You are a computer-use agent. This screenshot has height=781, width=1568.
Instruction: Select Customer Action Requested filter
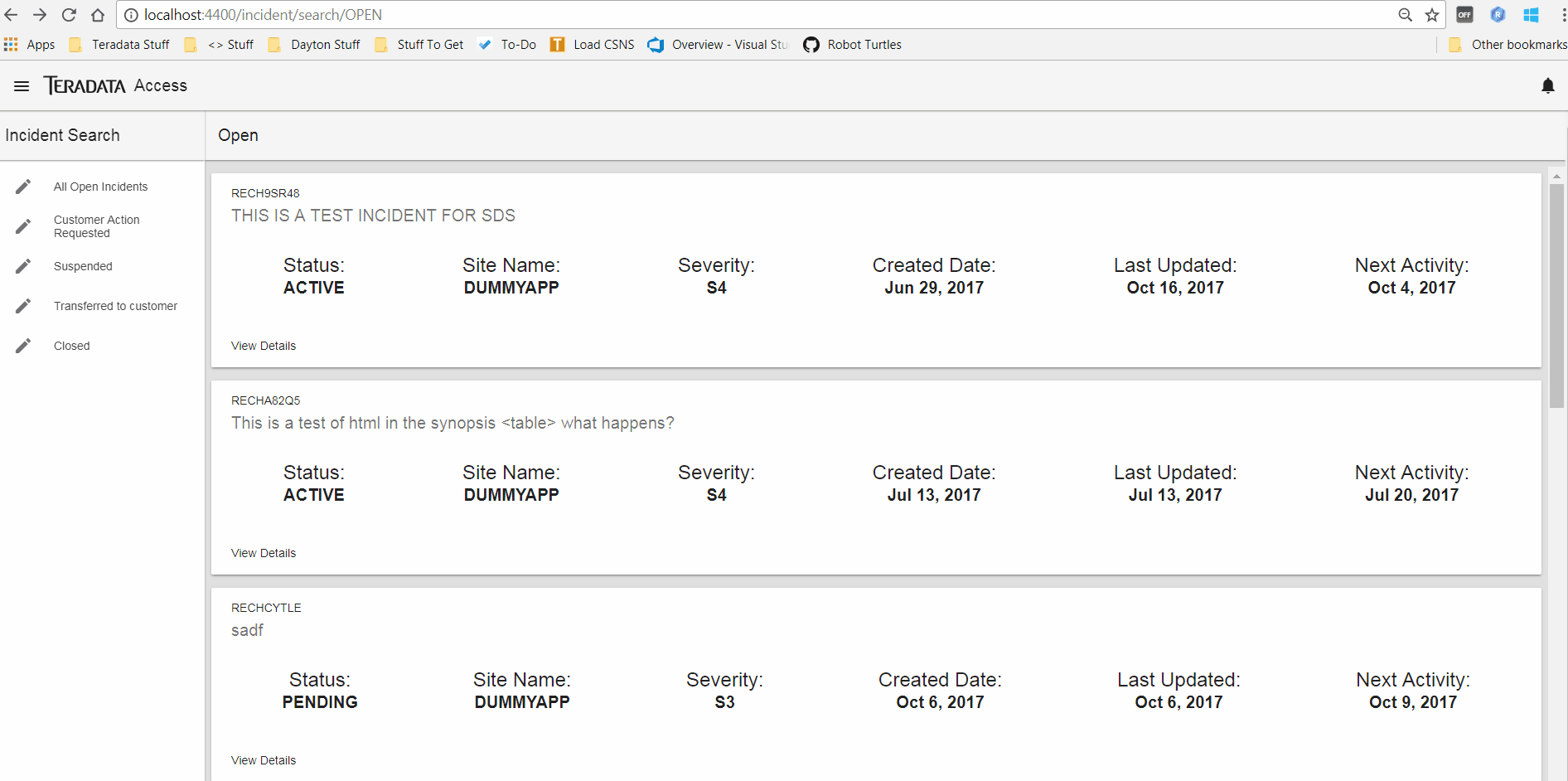[x=97, y=226]
